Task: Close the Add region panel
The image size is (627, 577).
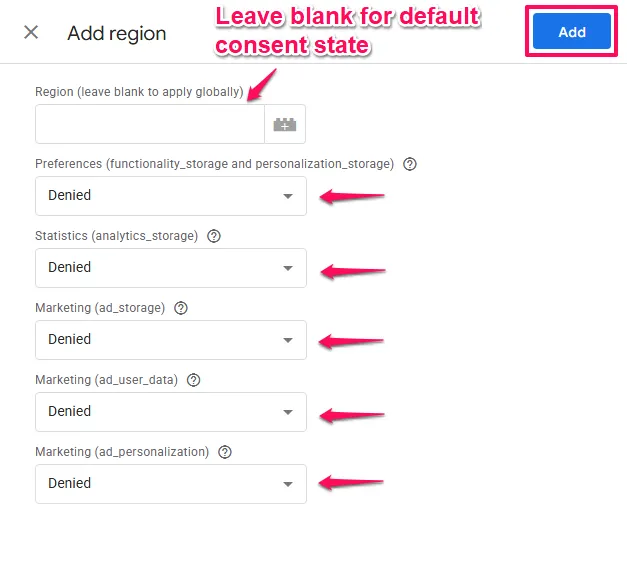Action: pos(31,32)
